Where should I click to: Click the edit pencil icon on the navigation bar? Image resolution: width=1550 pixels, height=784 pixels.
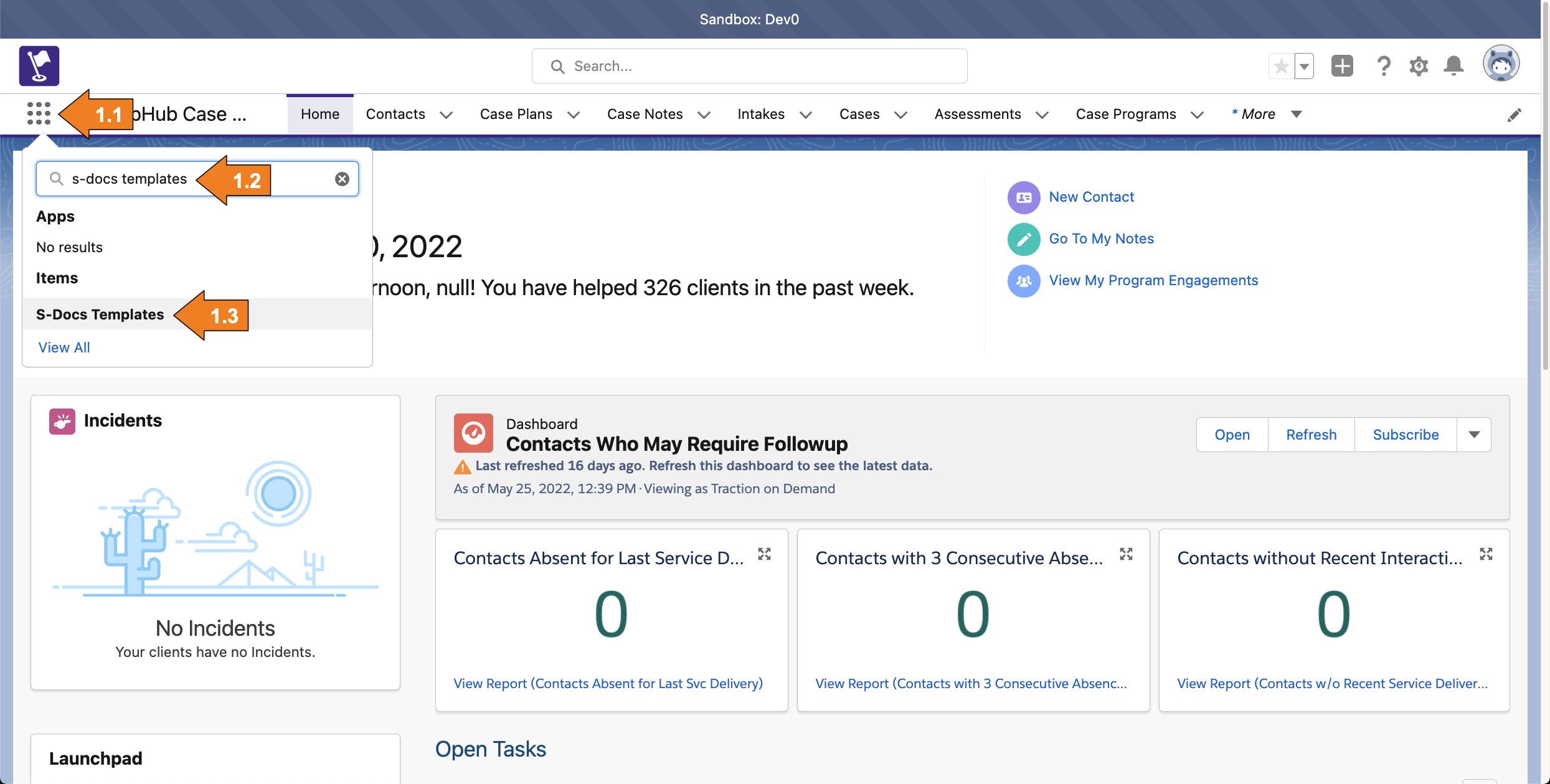pos(1515,114)
